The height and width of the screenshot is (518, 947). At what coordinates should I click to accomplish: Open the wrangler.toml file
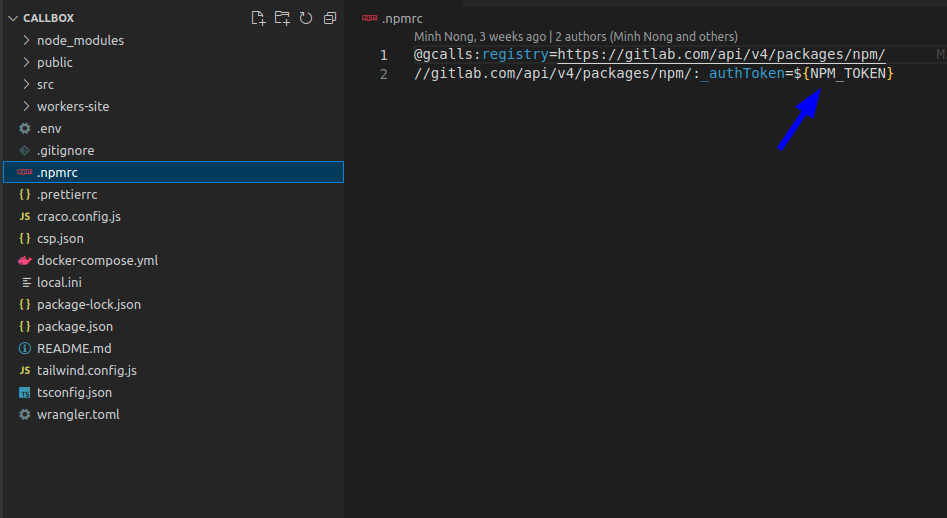click(78, 414)
